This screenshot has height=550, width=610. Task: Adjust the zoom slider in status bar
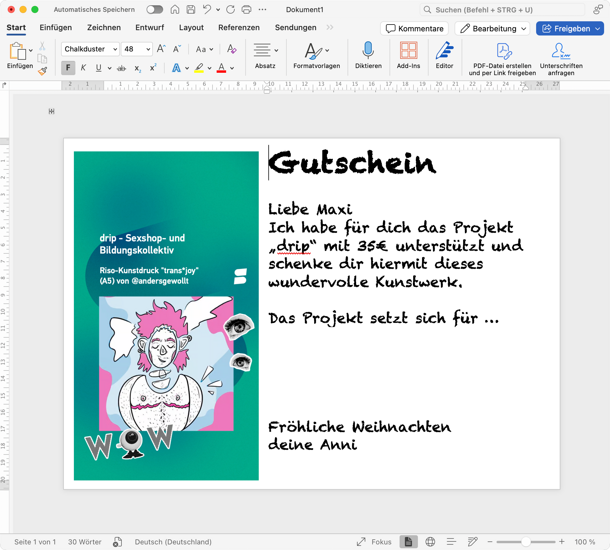526,542
